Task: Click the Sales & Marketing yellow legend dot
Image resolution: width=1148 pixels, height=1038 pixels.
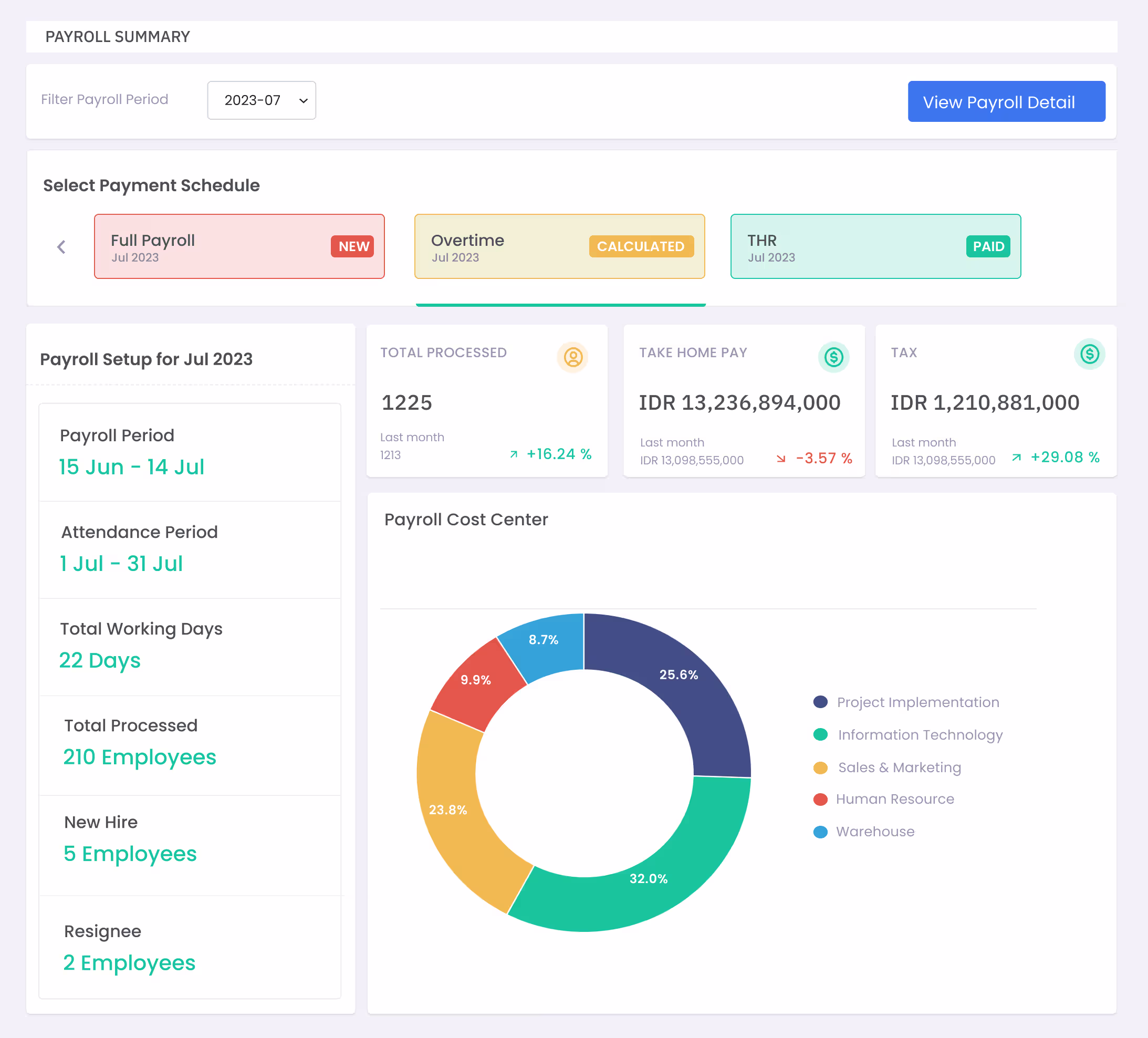Action: [x=820, y=768]
